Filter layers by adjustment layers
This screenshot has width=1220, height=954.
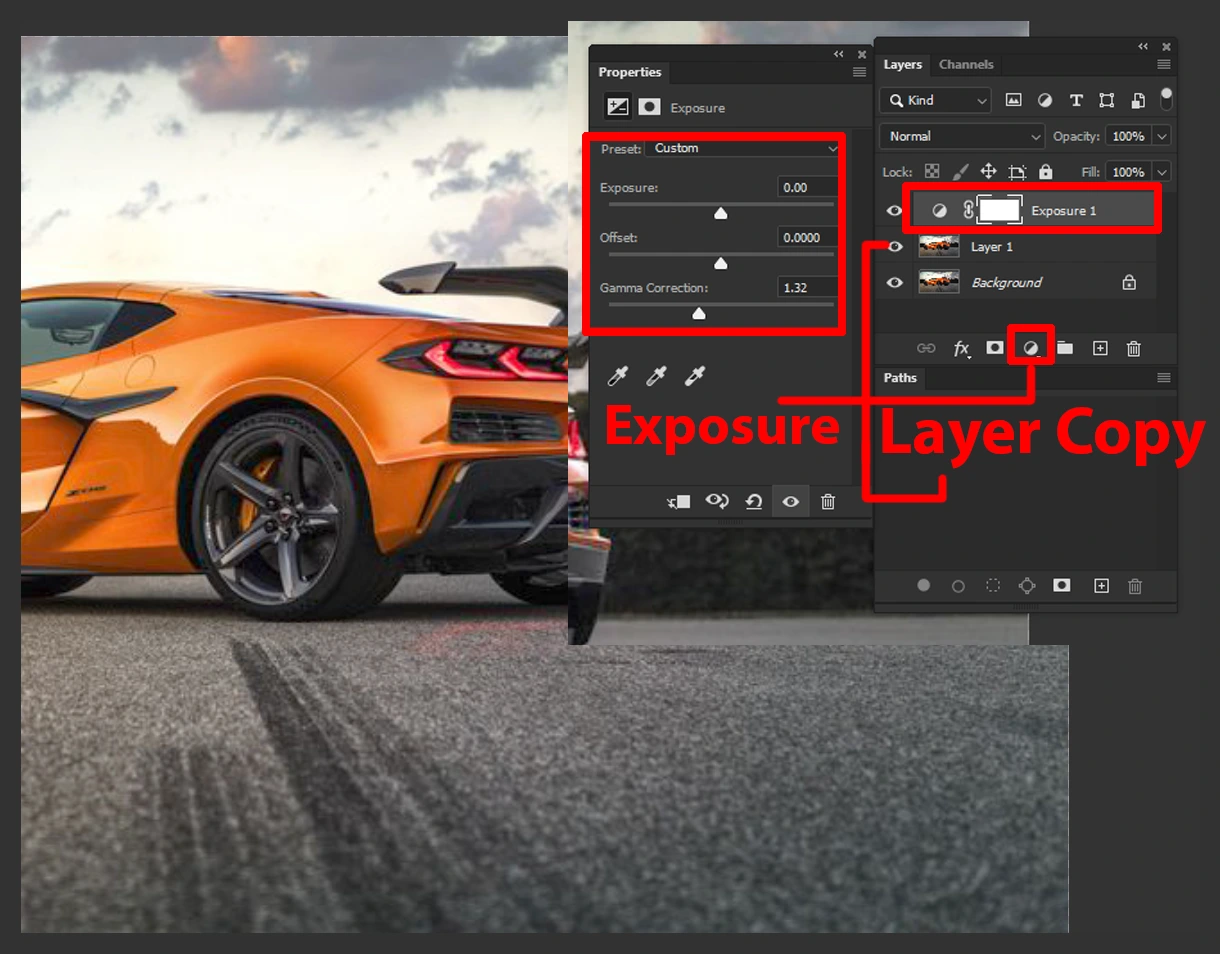pyautogui.click(x=1045, y=100)
